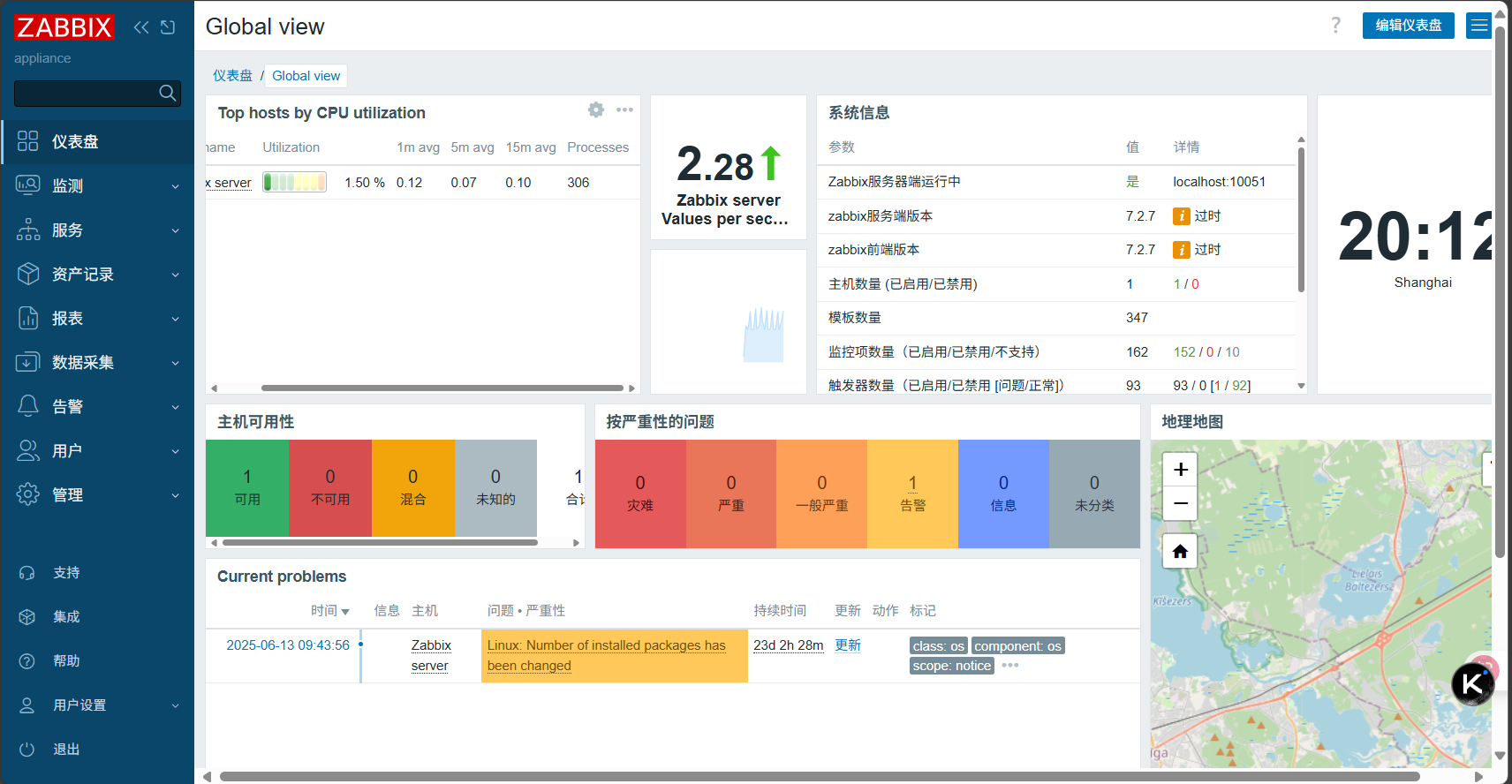The width and height of the screenshot is (1512, 784).
Task: Click the 用户设置 person icon
Action: [27, 705]
